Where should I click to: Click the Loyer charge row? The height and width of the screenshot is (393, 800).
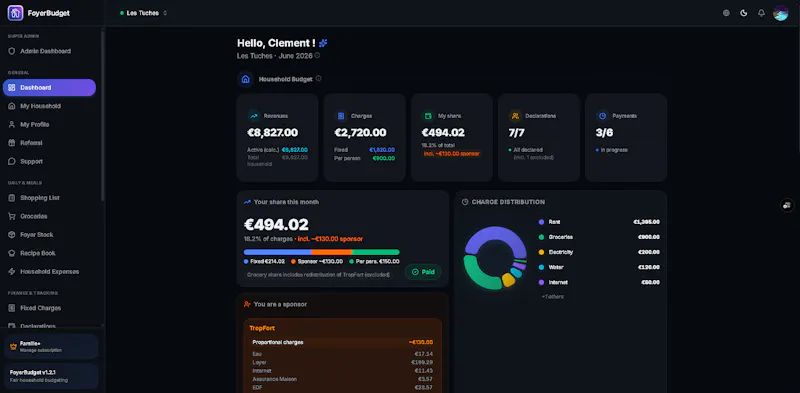(x=343, y=362)
